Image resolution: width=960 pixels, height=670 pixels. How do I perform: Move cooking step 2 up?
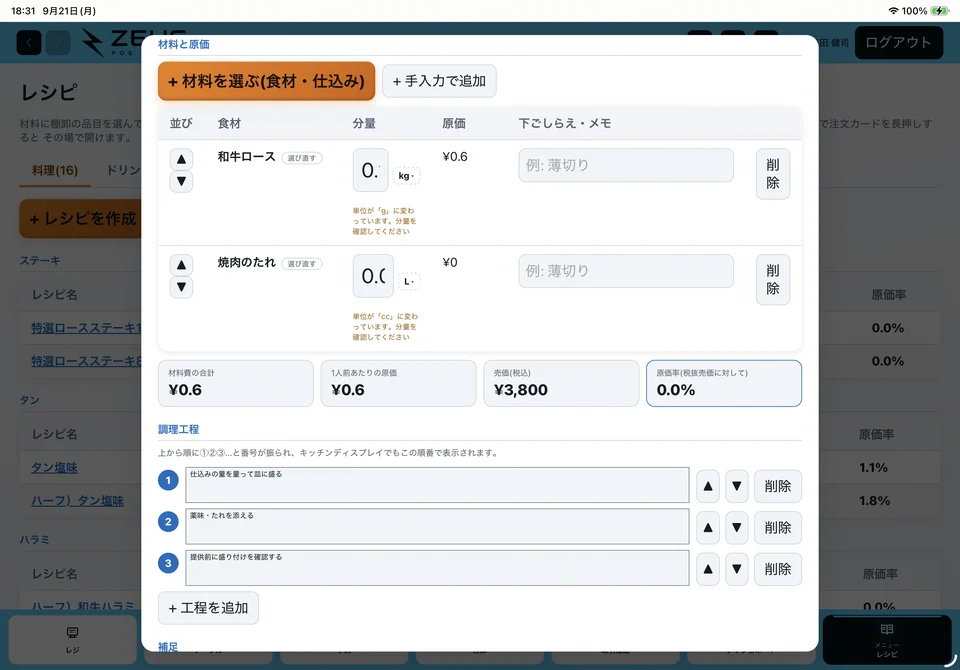coord(708,527)
